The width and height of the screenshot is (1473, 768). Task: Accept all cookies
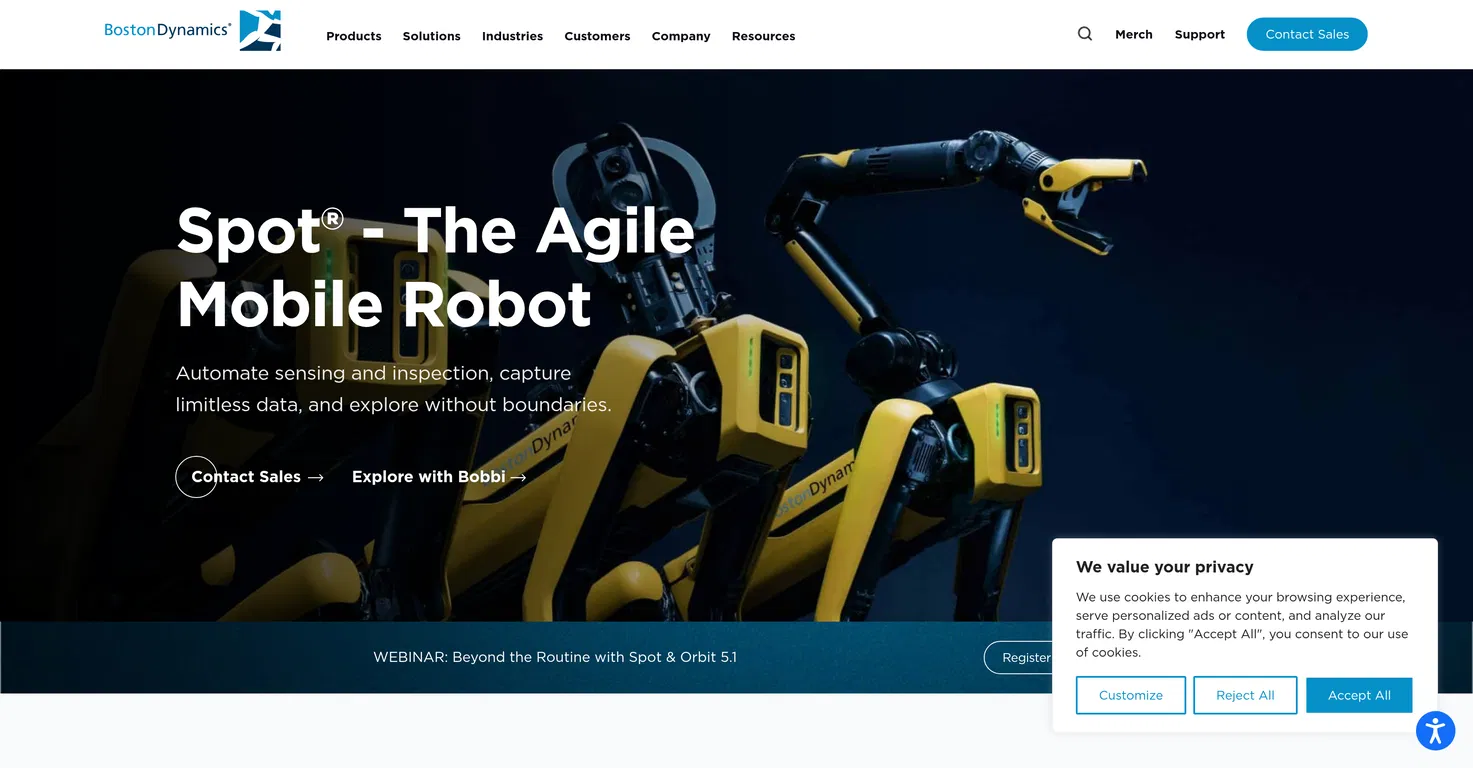[1358, 695]
